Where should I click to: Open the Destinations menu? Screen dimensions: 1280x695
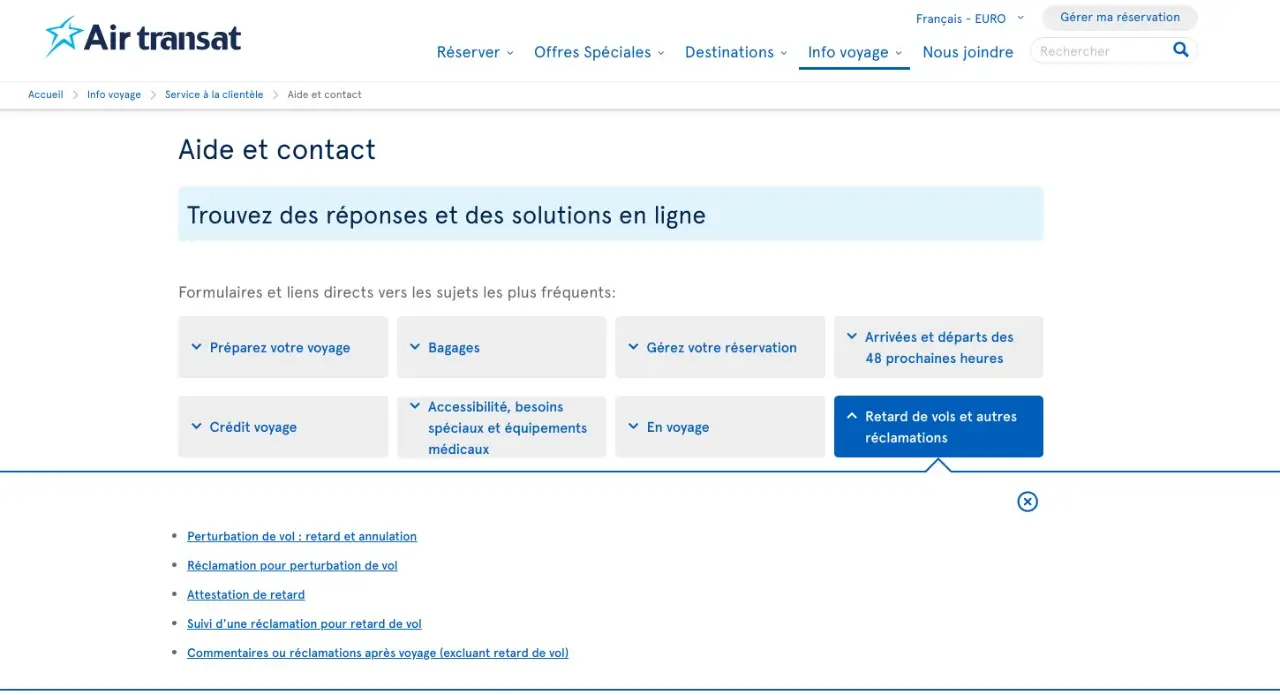pos(736,52)
